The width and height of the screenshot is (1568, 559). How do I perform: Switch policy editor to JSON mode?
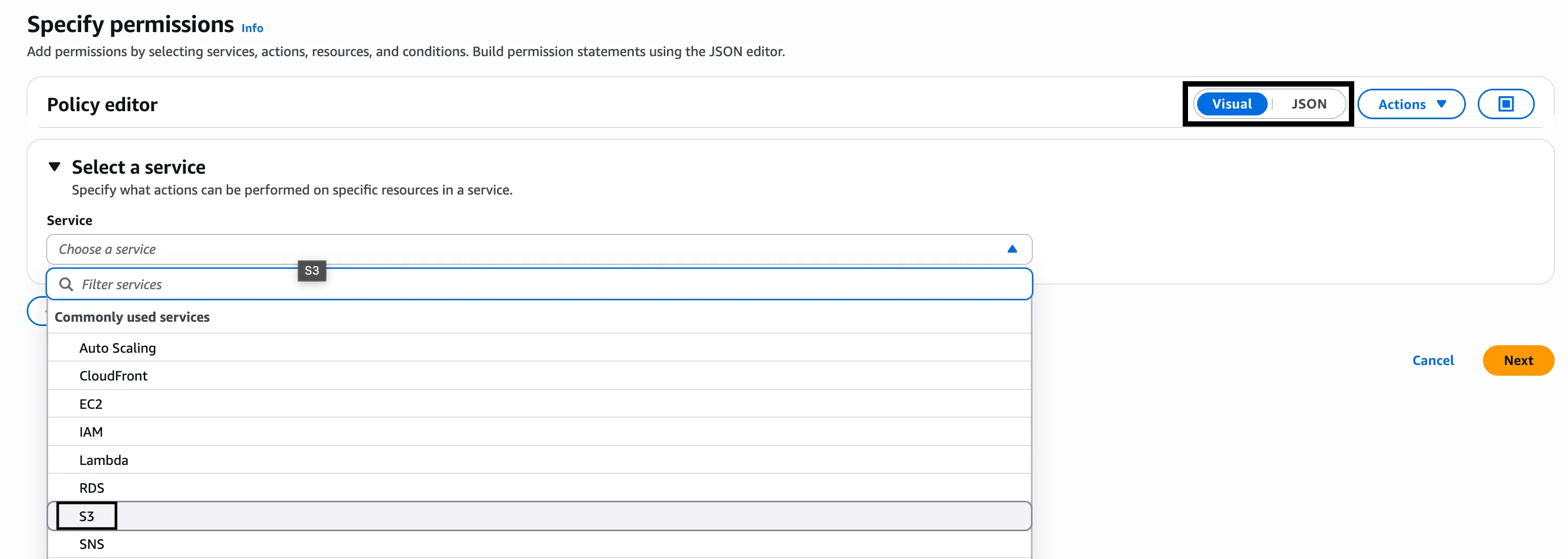point(1309,104)
